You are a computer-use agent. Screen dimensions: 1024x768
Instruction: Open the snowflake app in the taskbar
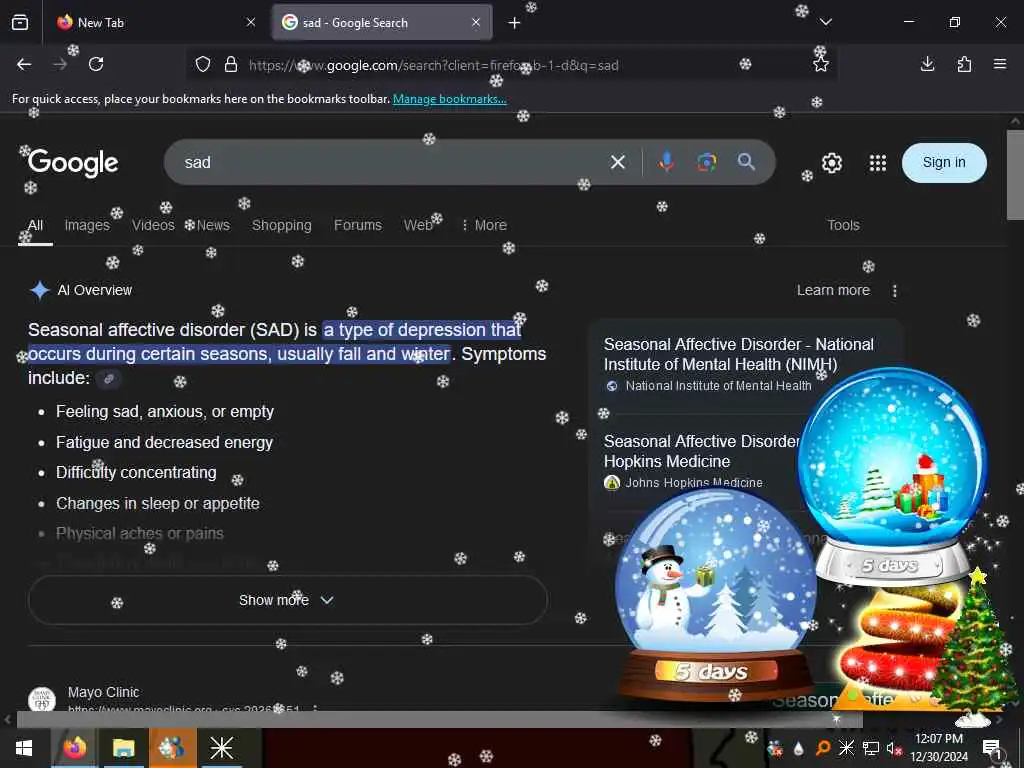pyautogui.click(x=221, y=748)
